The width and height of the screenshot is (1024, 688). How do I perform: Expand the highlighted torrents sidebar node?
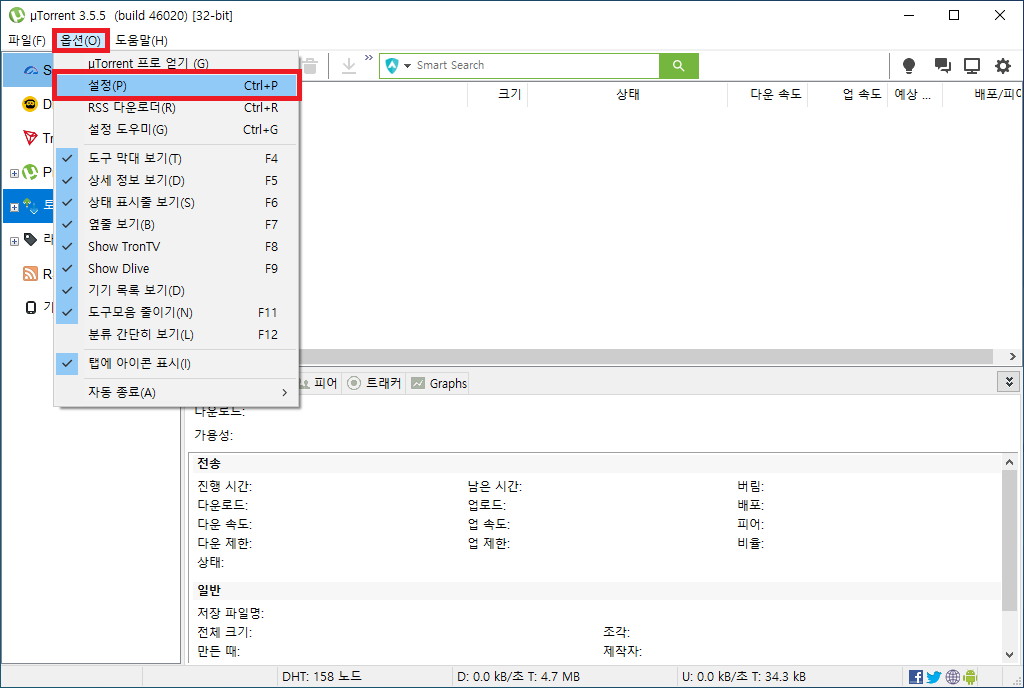[x=14, y=207]
